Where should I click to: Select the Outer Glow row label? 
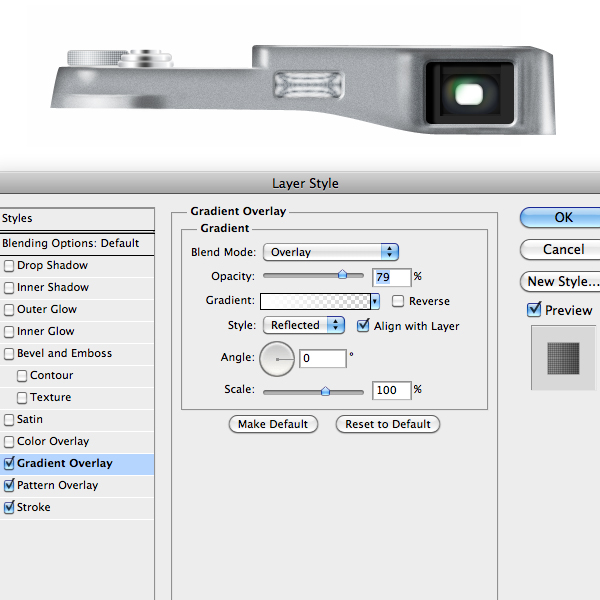[x=47, y=310]
